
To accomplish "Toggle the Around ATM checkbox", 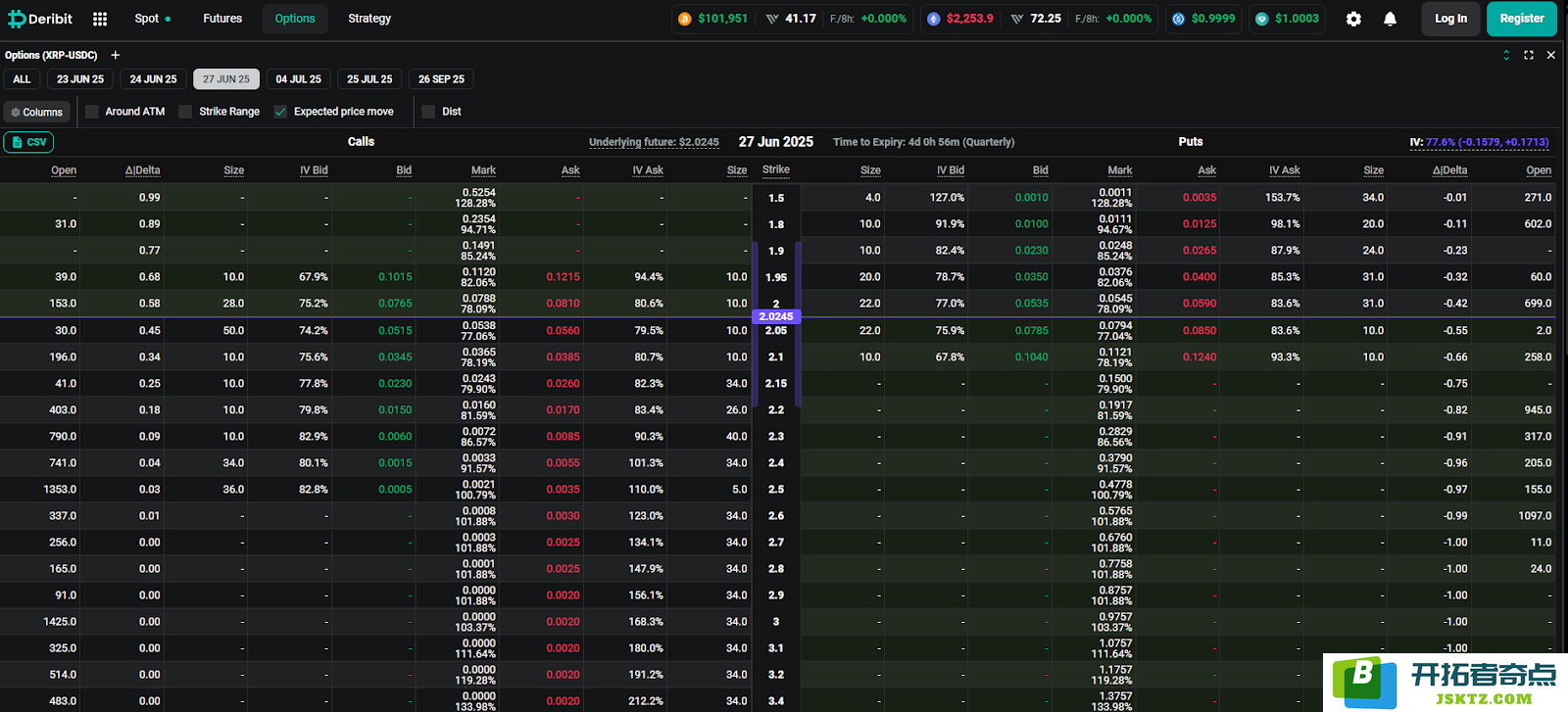I will (x=92, y=112).
